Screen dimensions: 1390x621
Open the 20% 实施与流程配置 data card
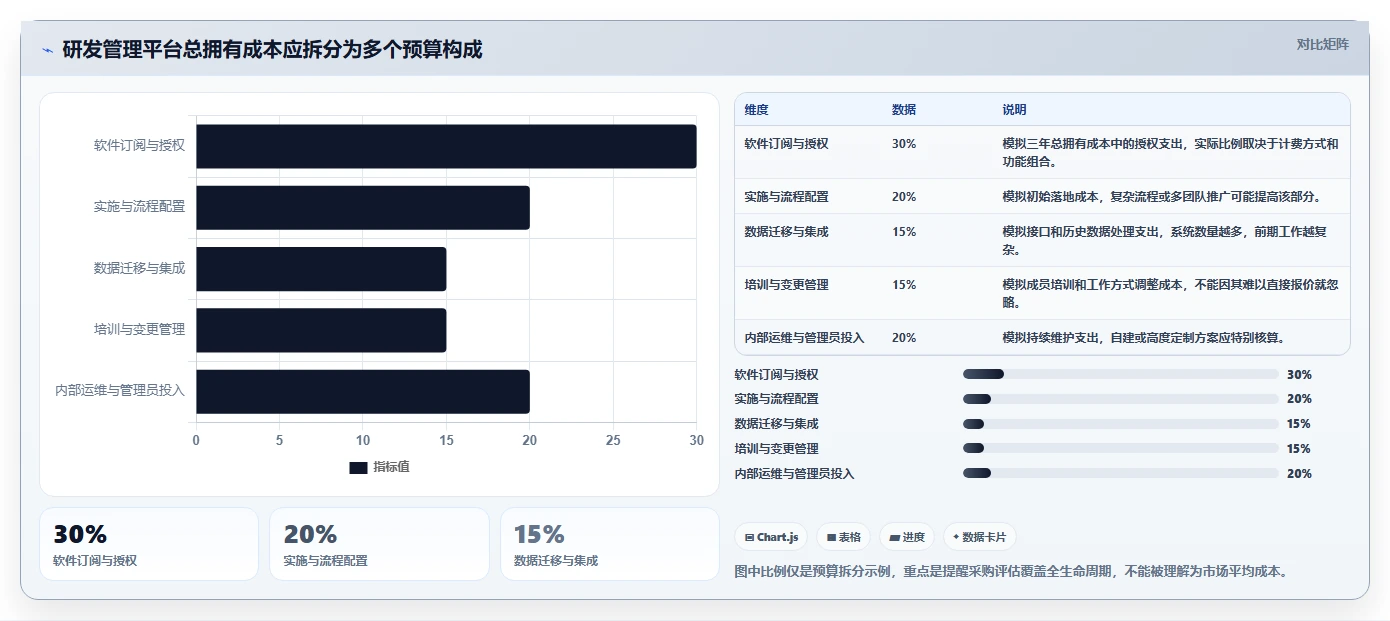point(379,544)
